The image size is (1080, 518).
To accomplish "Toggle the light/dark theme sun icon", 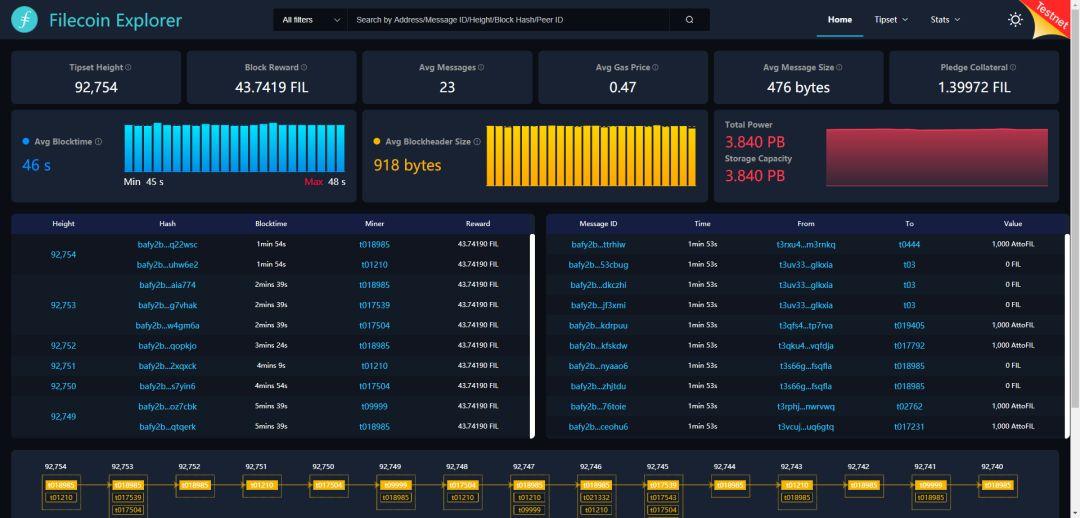I will [x=1015, y=20].
